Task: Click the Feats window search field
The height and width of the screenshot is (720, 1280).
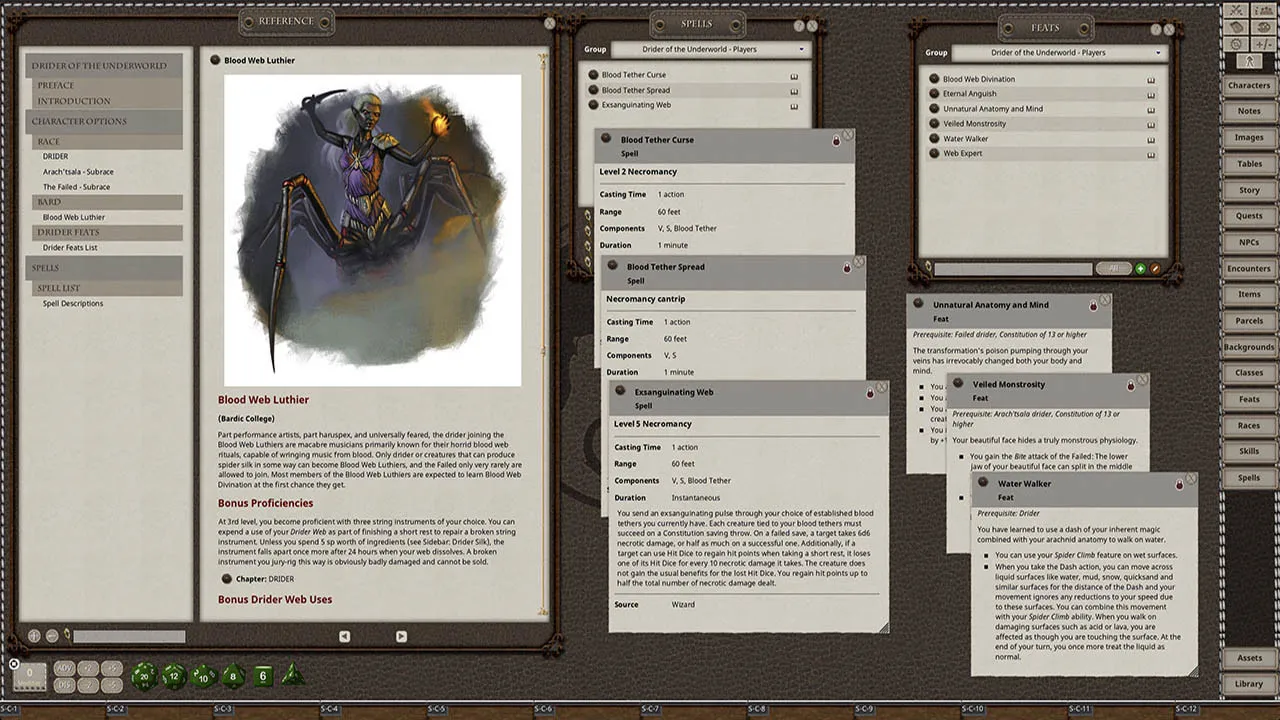Action: tap(1013, 269)
